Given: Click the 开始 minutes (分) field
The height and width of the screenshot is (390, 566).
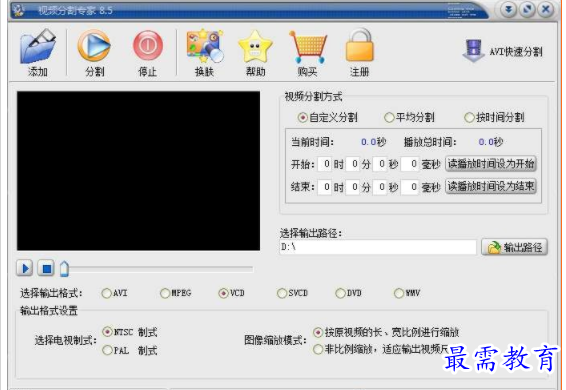Looking at the screenshot, I should click(x=353, y=164).
